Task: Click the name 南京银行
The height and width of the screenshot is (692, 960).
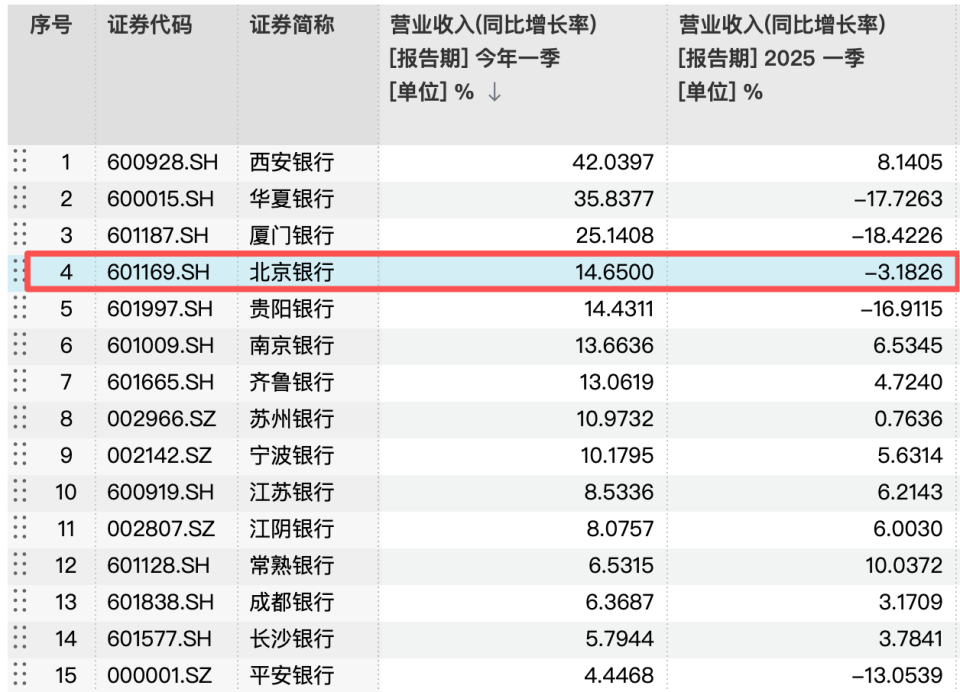Action: point(292,345)
